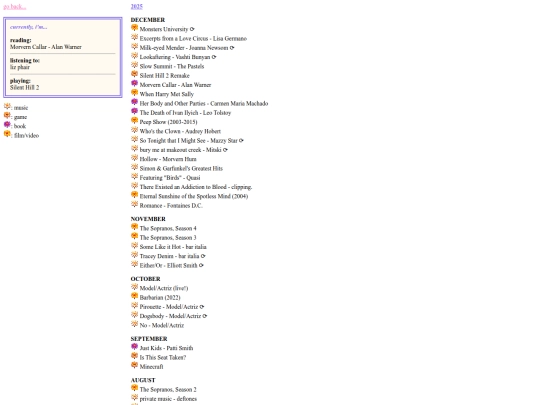Click the 'music' legend label
The image size is (540, 405).
coord(21,108)
